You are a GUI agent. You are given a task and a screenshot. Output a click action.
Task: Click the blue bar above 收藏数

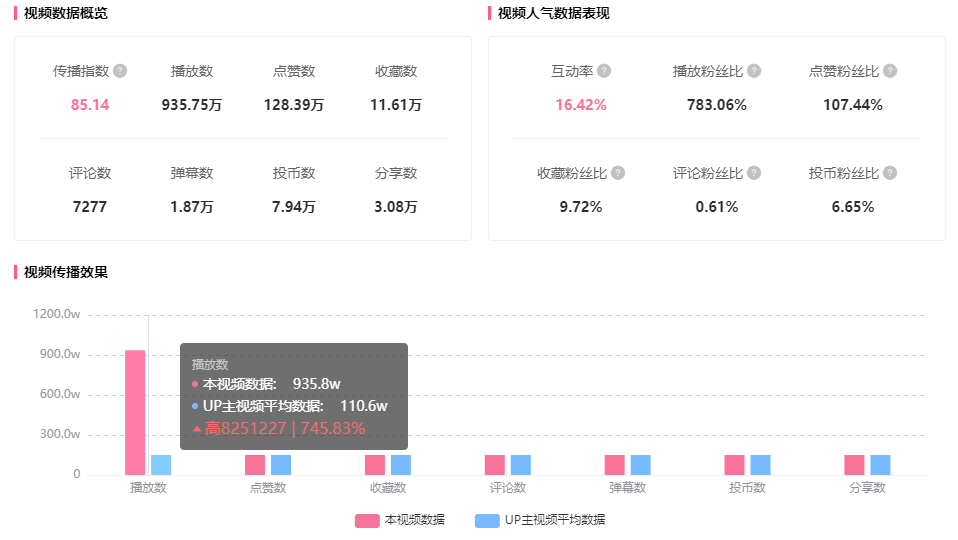coord(401,465)
